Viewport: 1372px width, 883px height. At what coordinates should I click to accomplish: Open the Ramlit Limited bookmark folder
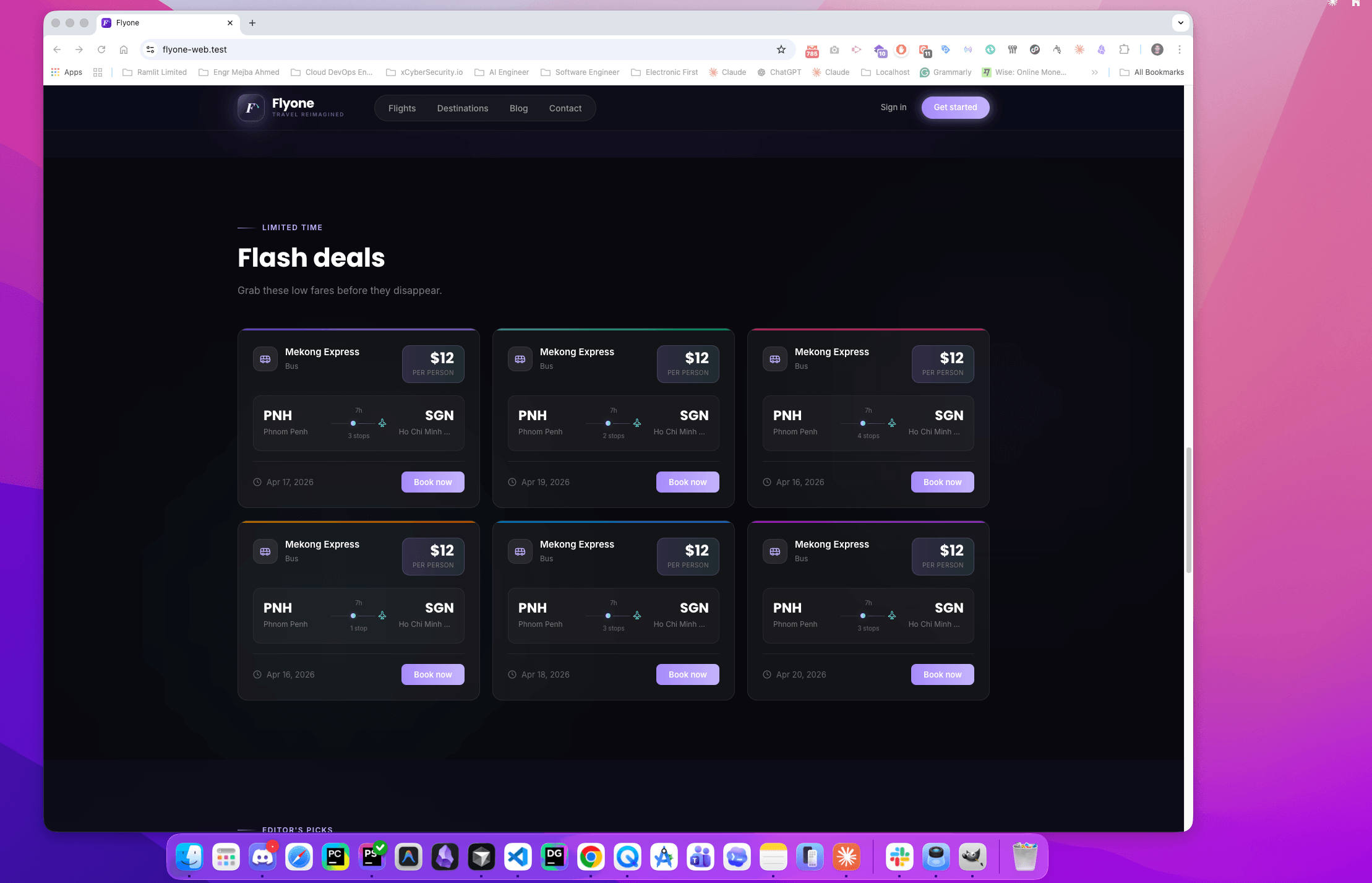pos(155,72)
